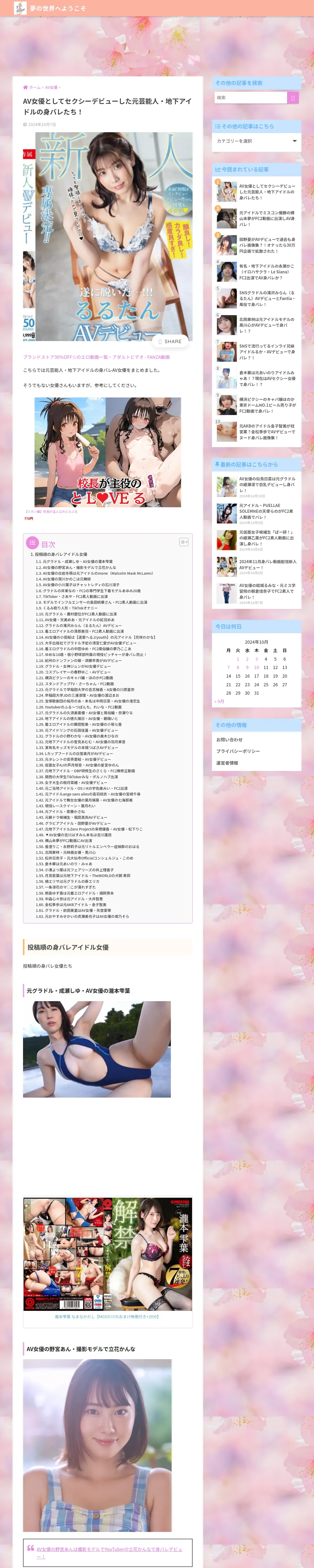Select calendar date 10 in 2024年10月
314x1568 pixels.
256,668
